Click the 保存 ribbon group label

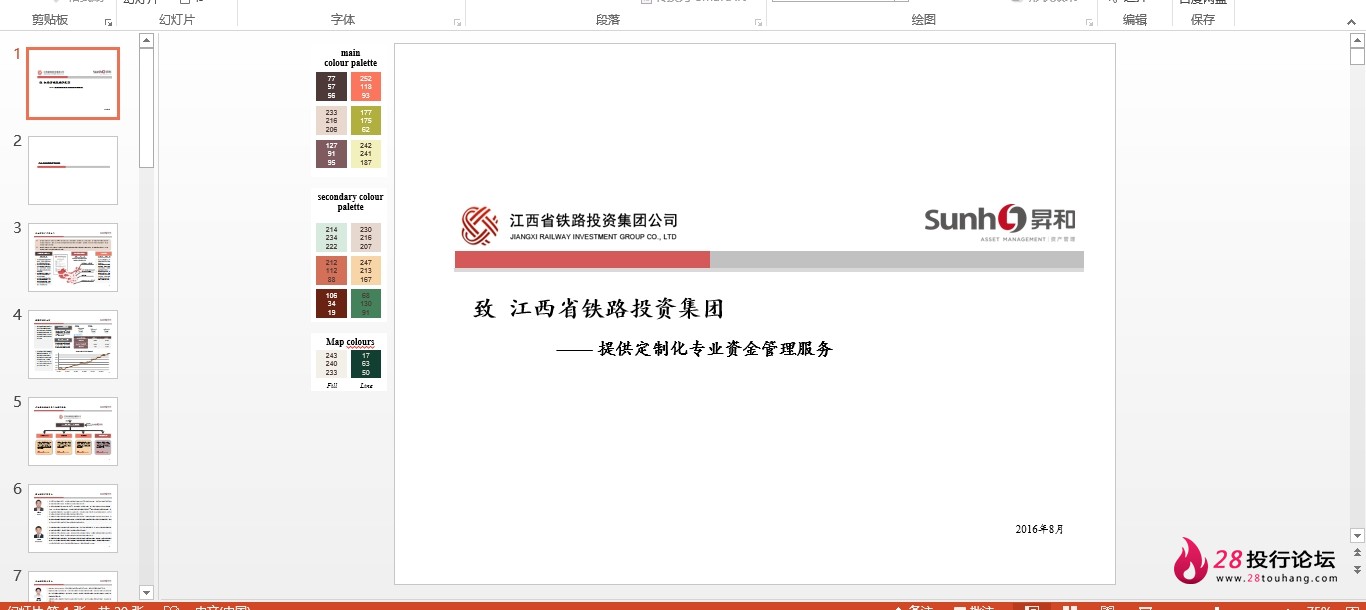pyautogui.click(x=1203, y=20)
